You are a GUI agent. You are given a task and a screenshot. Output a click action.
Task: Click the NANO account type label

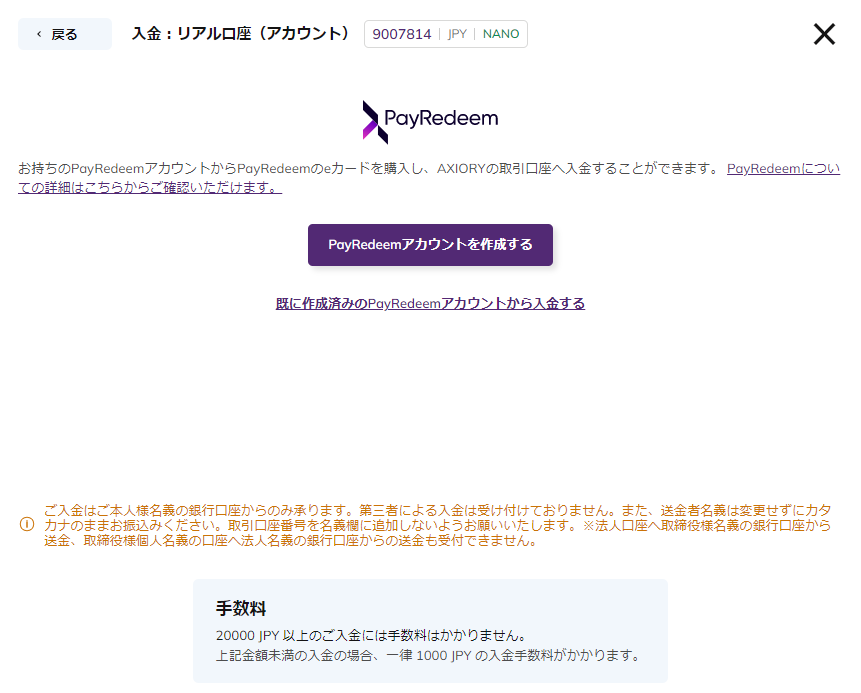pyautogui.click(x=501, y=34)
